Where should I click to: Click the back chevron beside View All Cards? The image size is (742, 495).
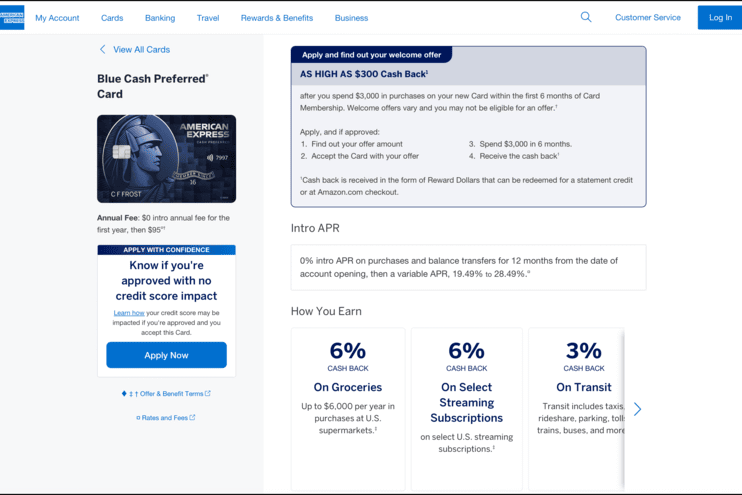(x=102, y=49)
